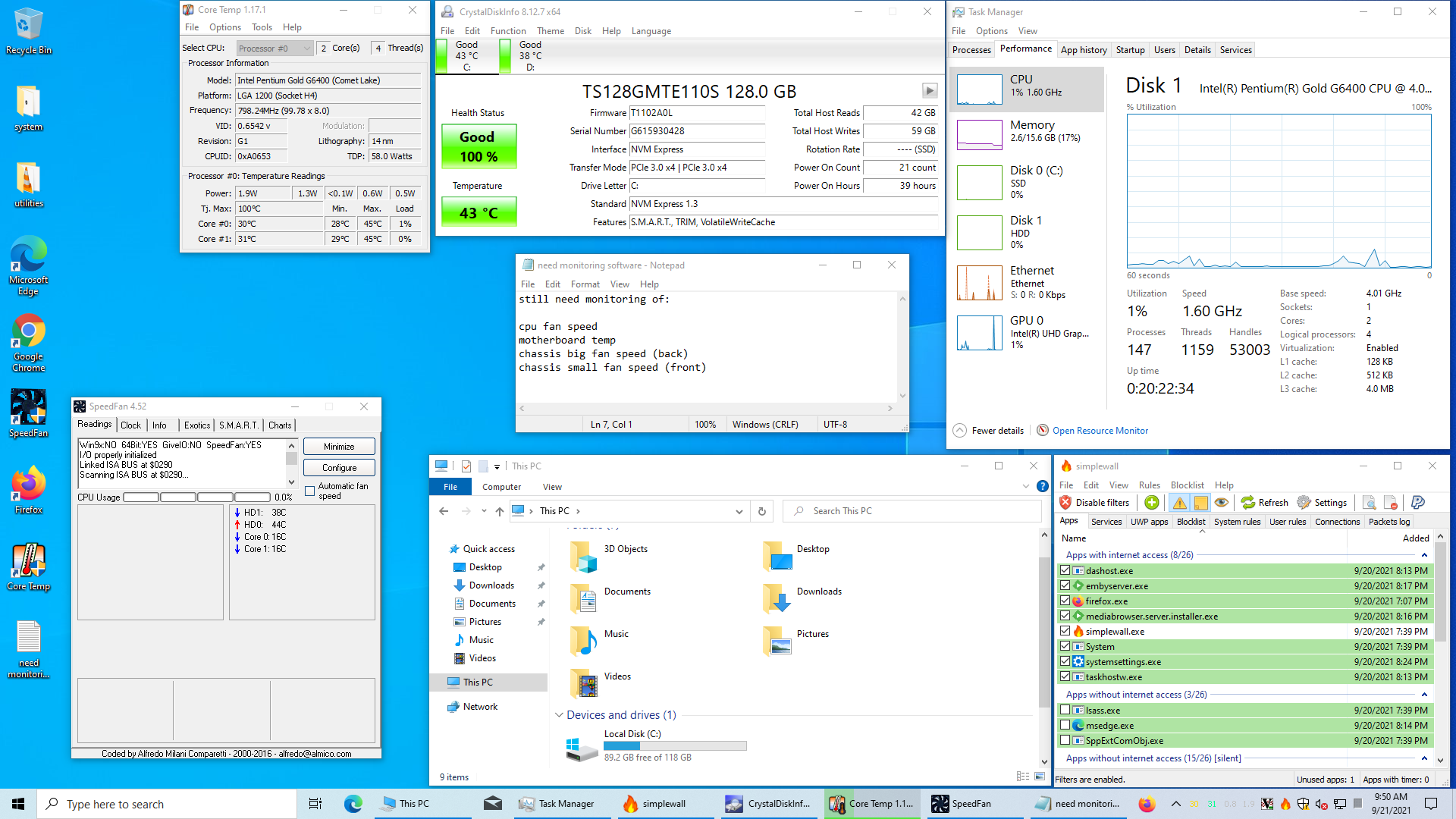The image size is (1456, 819).
Task: Open SpeedFan S.M.A.R.T. tab
Action: tap(239, 425)
